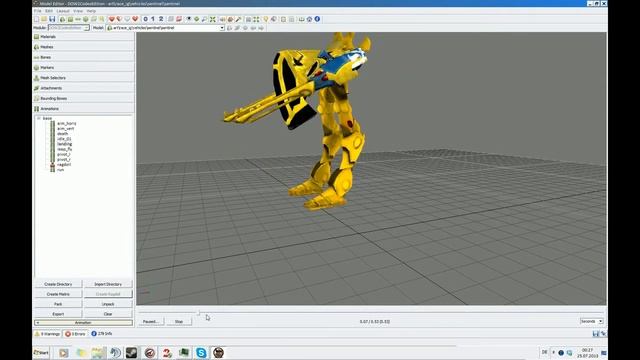The image size is (640, 360).
Task: Open the View menu
Action: click(78, 11)
